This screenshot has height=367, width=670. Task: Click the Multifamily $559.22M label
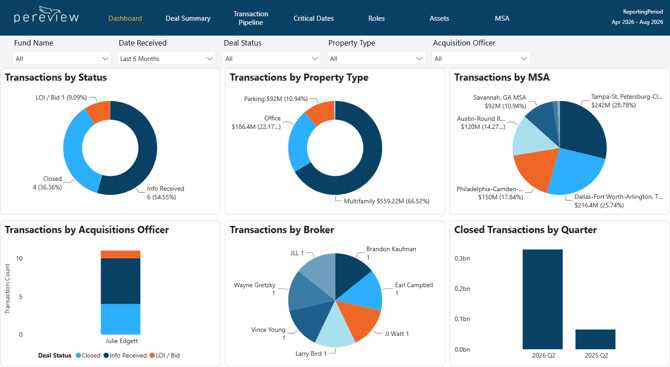coord(386,201)
